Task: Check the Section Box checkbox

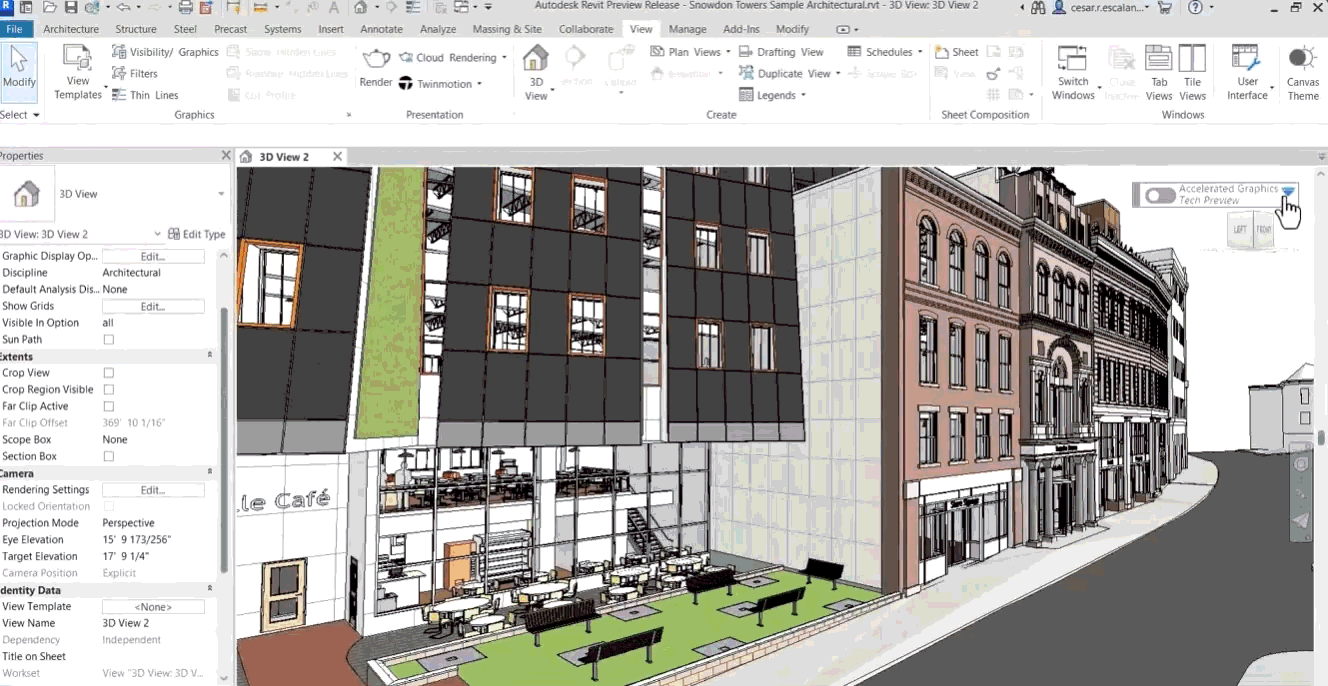Action: [x=109, y=456]
